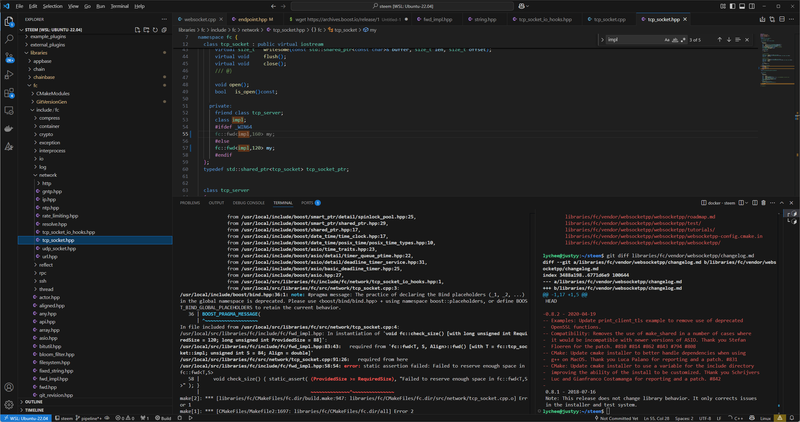Close the find widget

(x=747, y=39)
